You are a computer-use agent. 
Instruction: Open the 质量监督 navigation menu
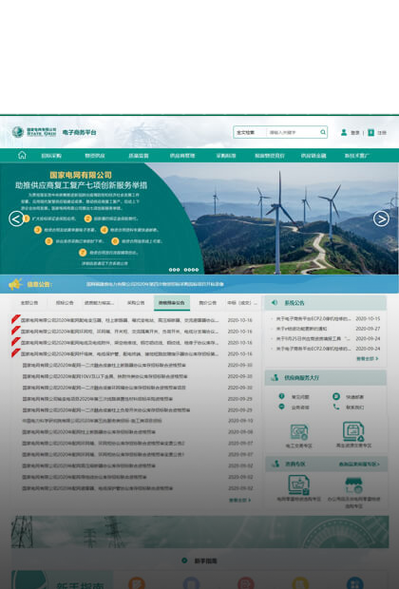pyautogui.click(x=139, y=156)
